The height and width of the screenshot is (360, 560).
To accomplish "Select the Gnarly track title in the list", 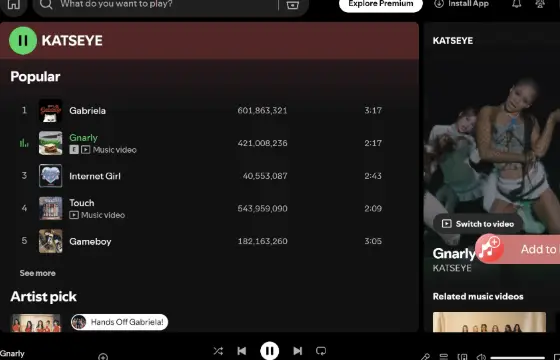I will coord(83,138).
